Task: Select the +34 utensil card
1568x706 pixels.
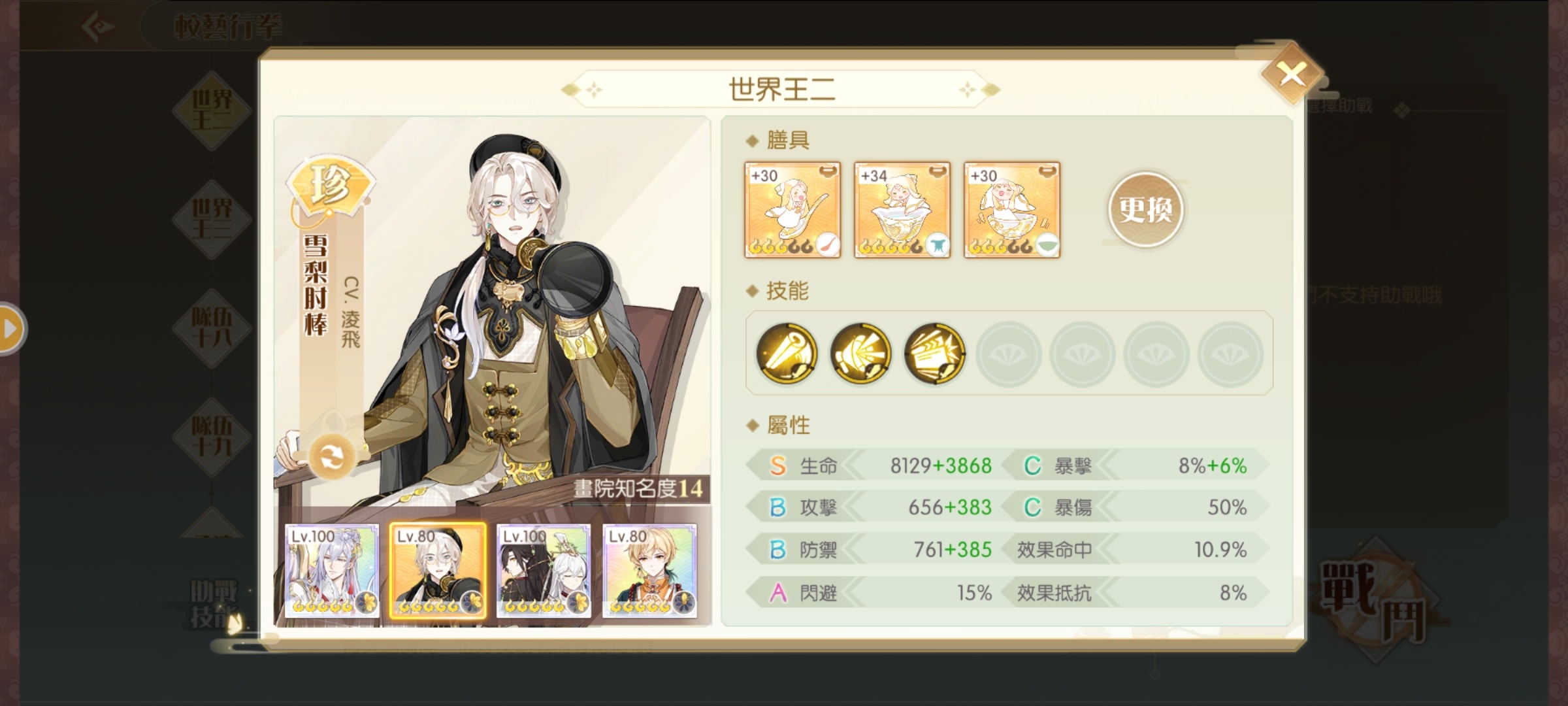Action: [x=902, y=210]
